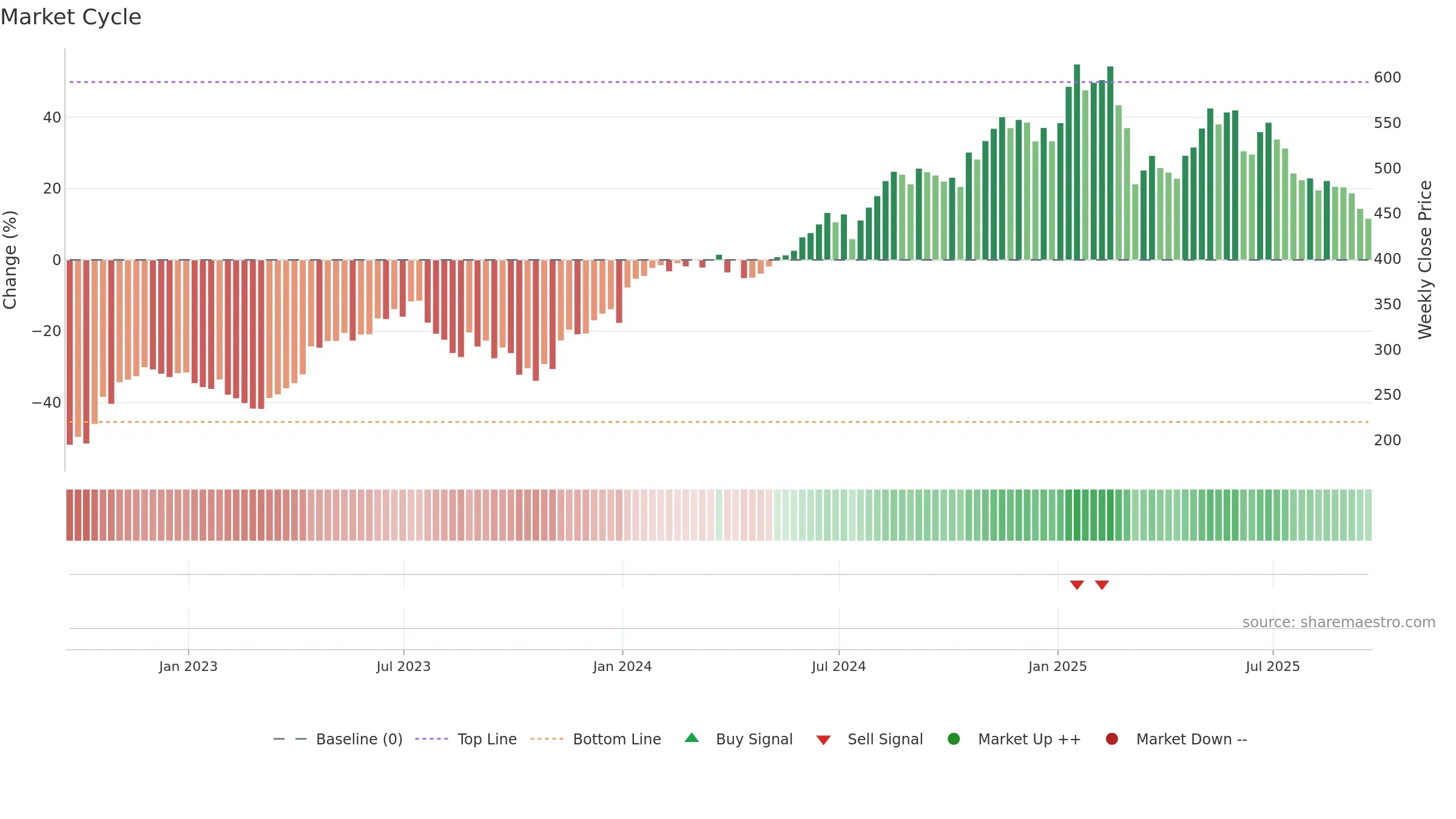Click the darkest green heat strip cell near Jan 2025
This screenshot has width=1456, height=819.
tap(1077, 515)
